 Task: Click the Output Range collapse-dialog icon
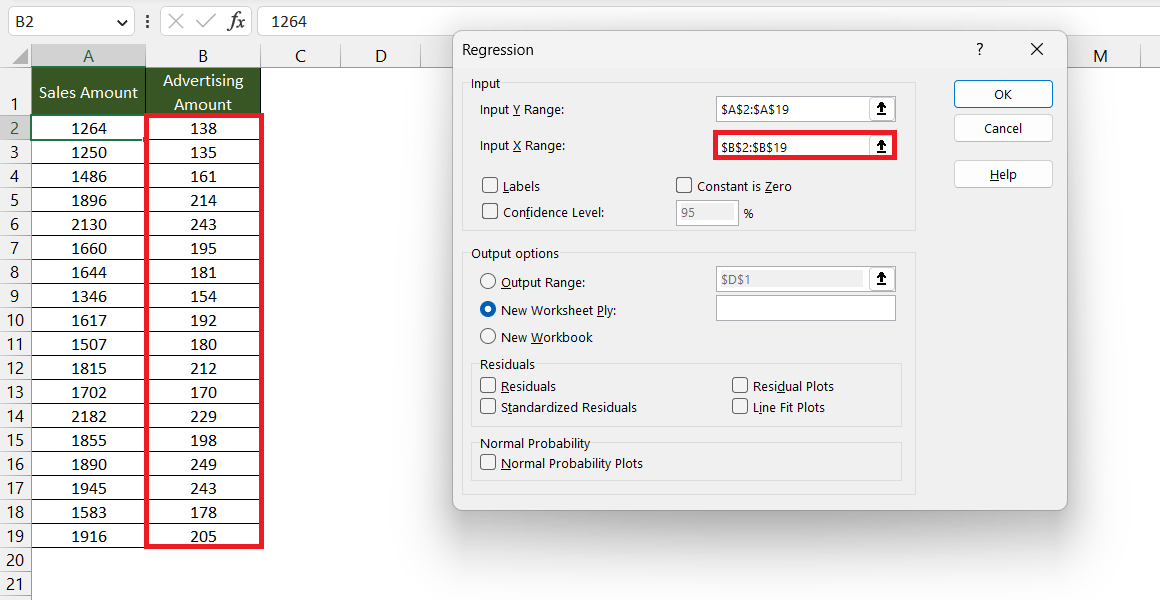tap(881, 279)
